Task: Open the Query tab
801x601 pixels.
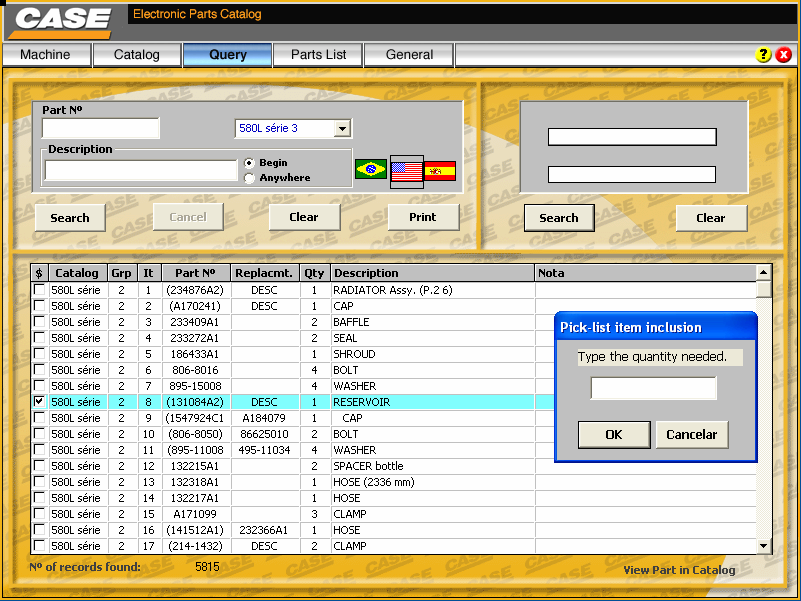Action: pos(228,55)
